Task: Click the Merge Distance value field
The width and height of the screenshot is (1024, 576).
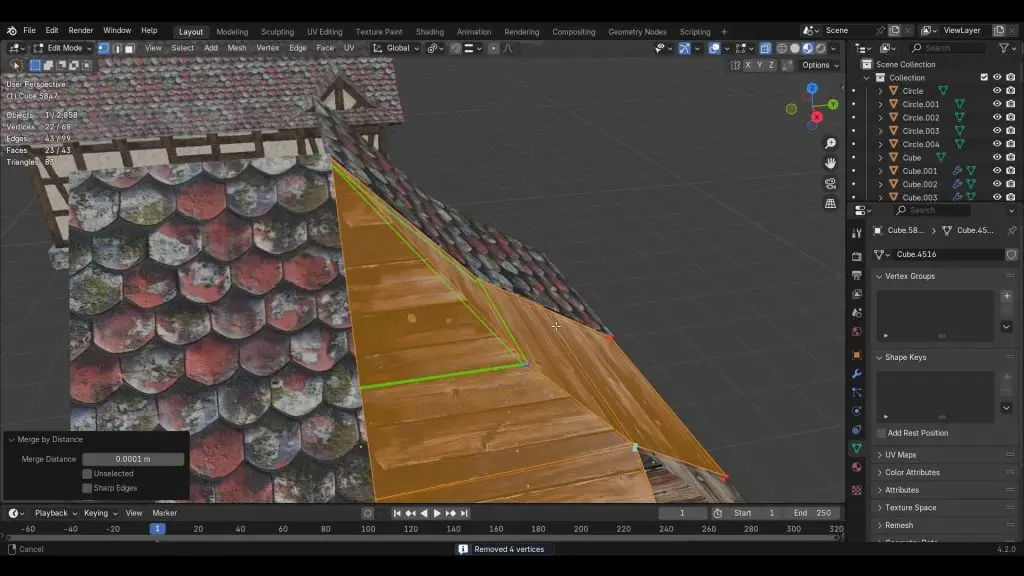Action: (x=133, y=459)
